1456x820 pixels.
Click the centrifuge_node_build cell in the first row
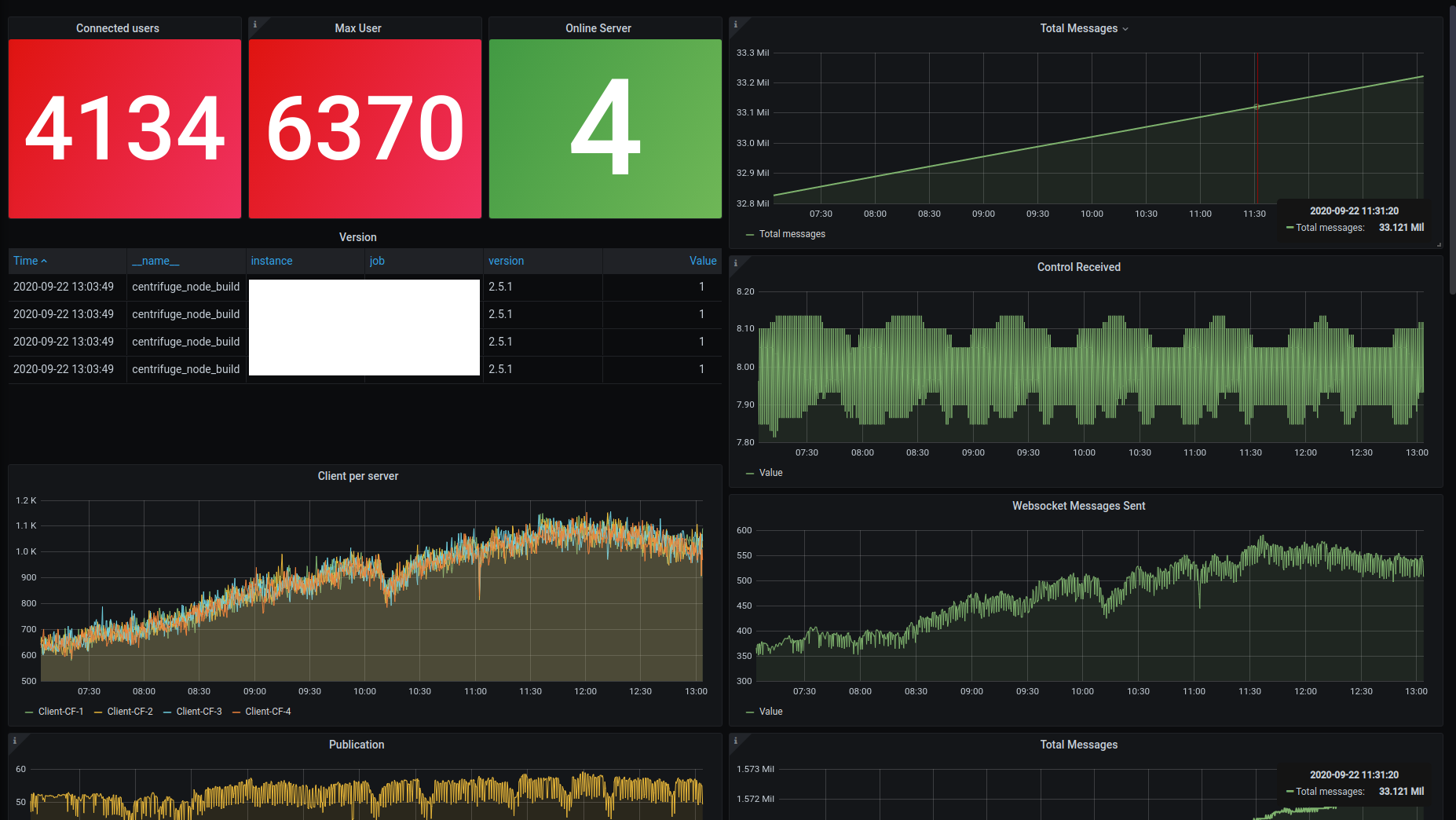click(185, 287)
